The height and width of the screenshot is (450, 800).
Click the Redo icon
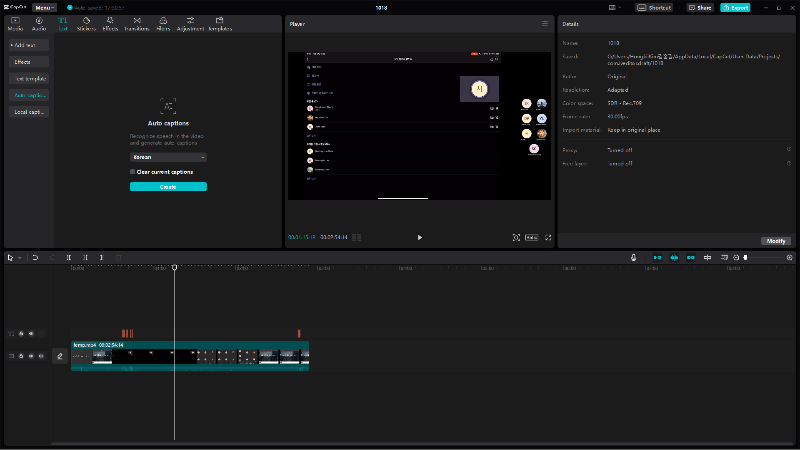[52, 258]
